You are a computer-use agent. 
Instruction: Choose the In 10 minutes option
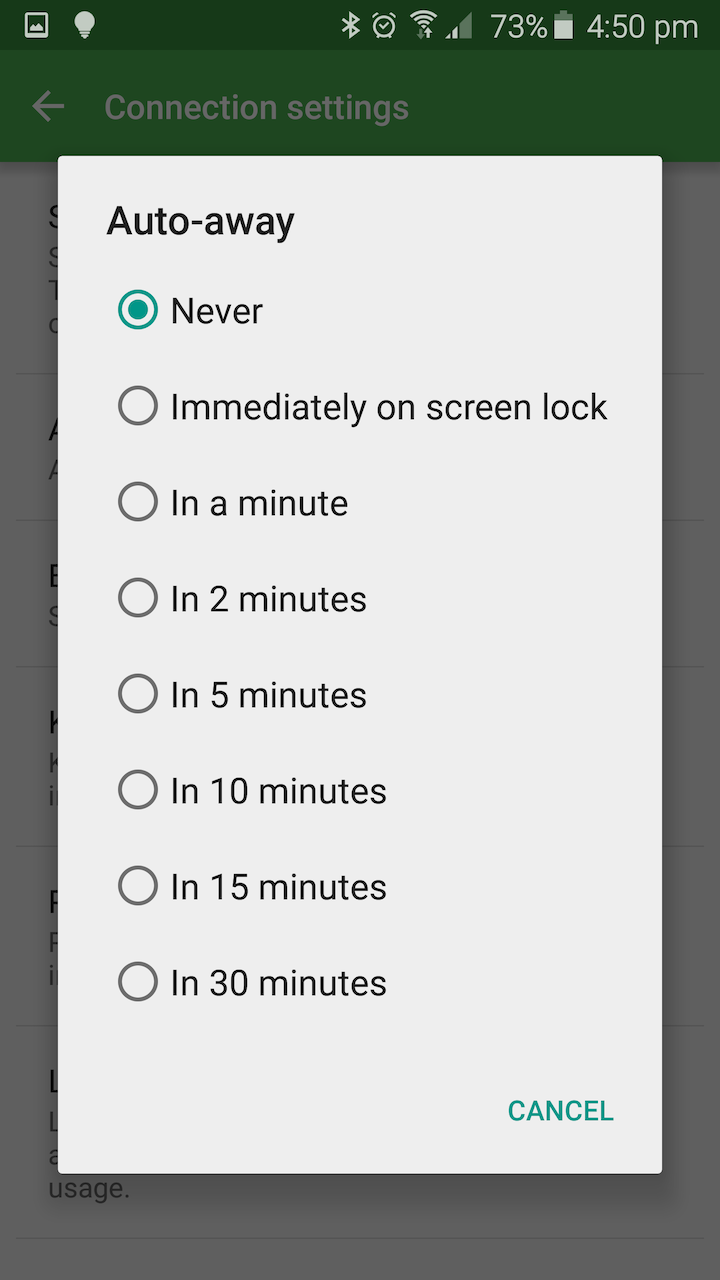tap(138, 790)
